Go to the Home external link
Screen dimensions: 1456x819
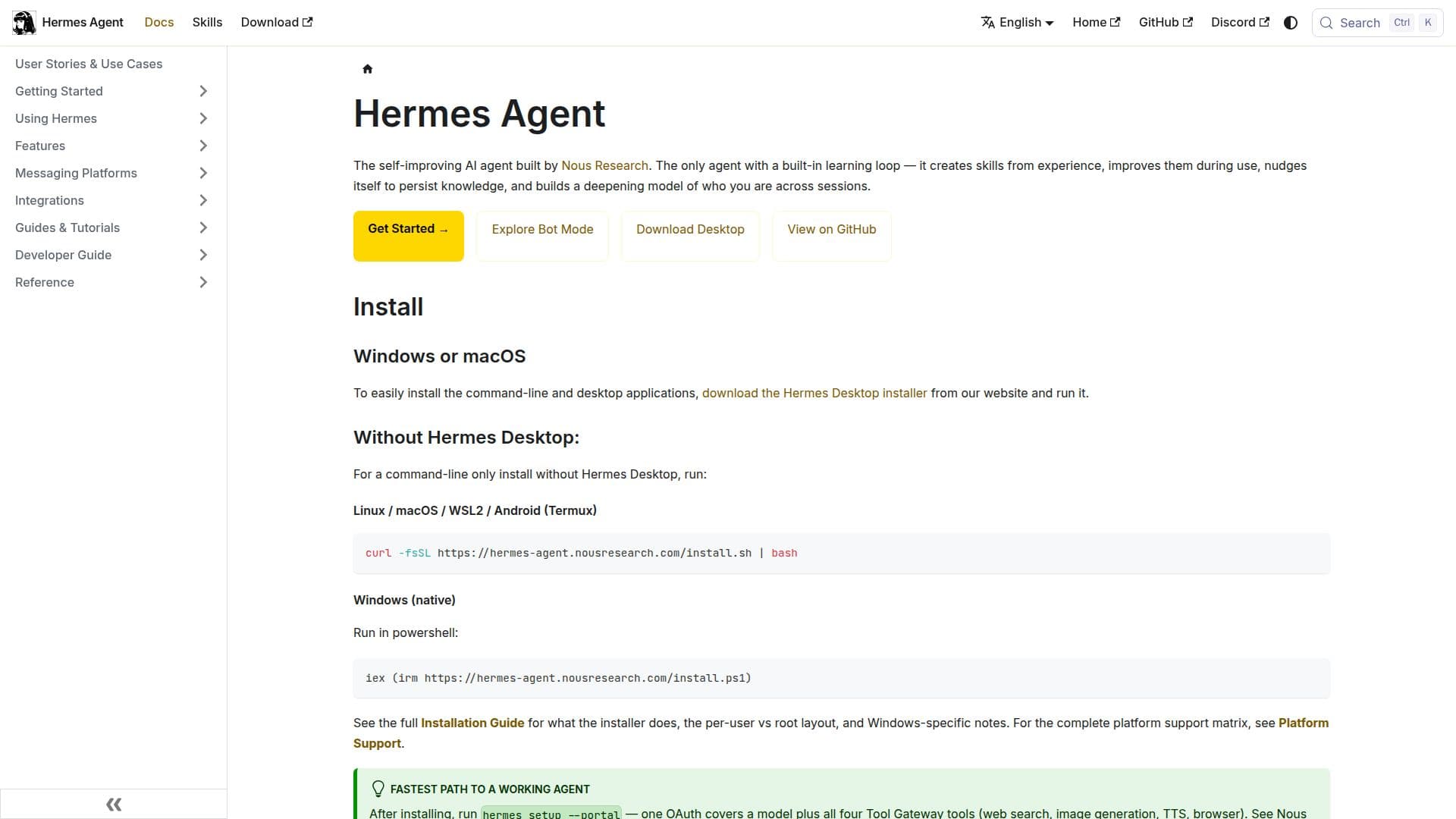[x=1096, y=23]
